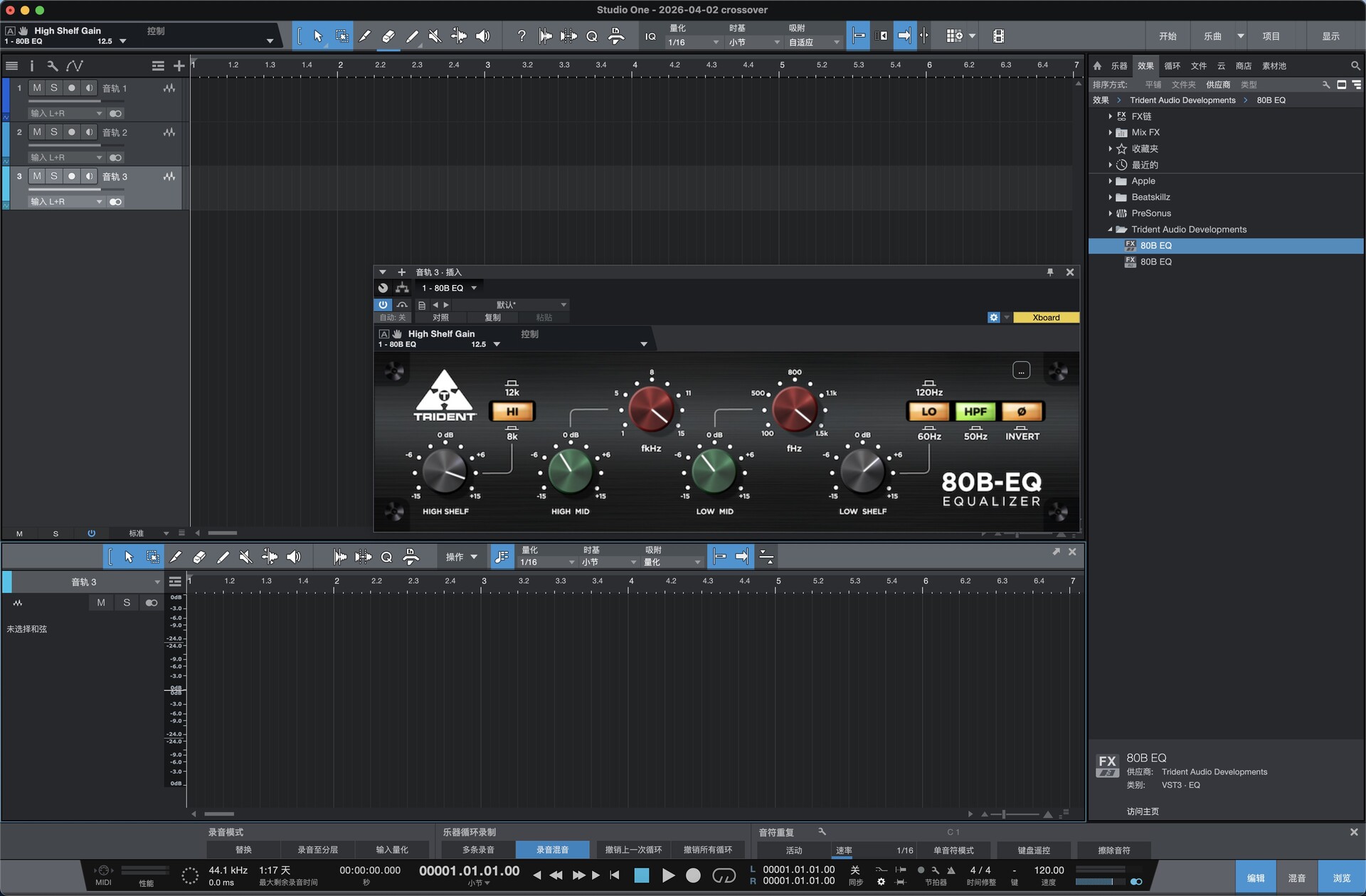Open 音轨 1 input 输入 L+R dropdown

(x=66, y=113)
